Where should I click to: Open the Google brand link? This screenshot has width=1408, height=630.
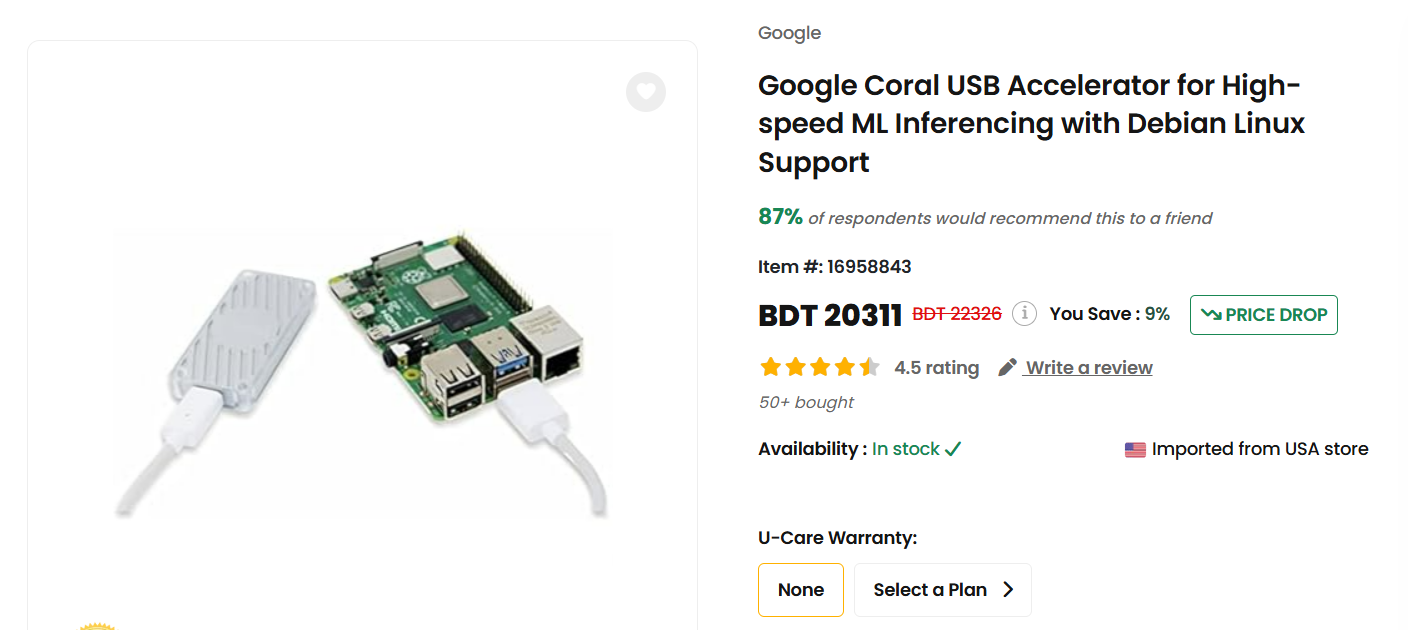click(x=789, y=33)
